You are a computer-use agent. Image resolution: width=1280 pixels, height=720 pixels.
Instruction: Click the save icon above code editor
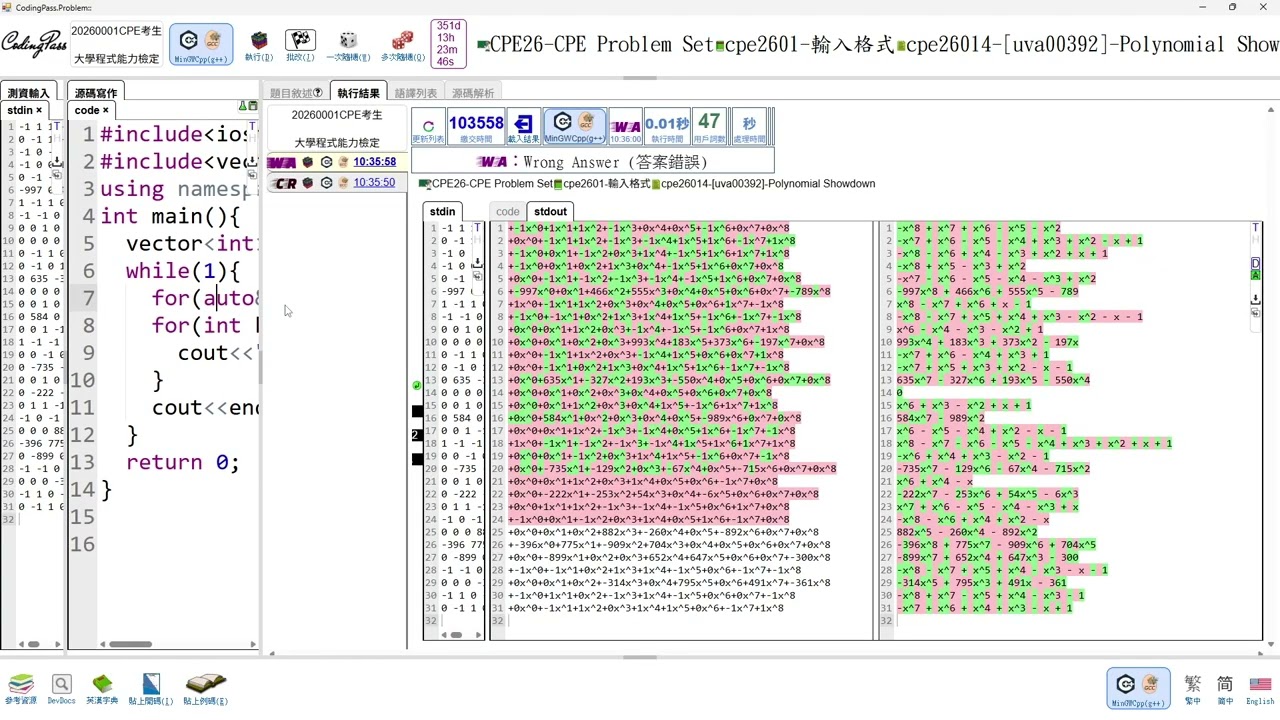pos(253,106)
